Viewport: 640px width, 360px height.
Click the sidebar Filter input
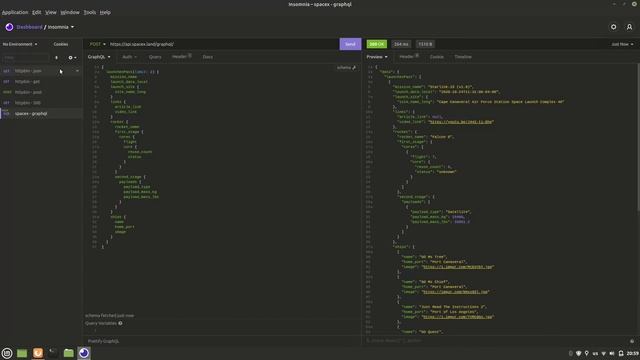coord(26,58)
